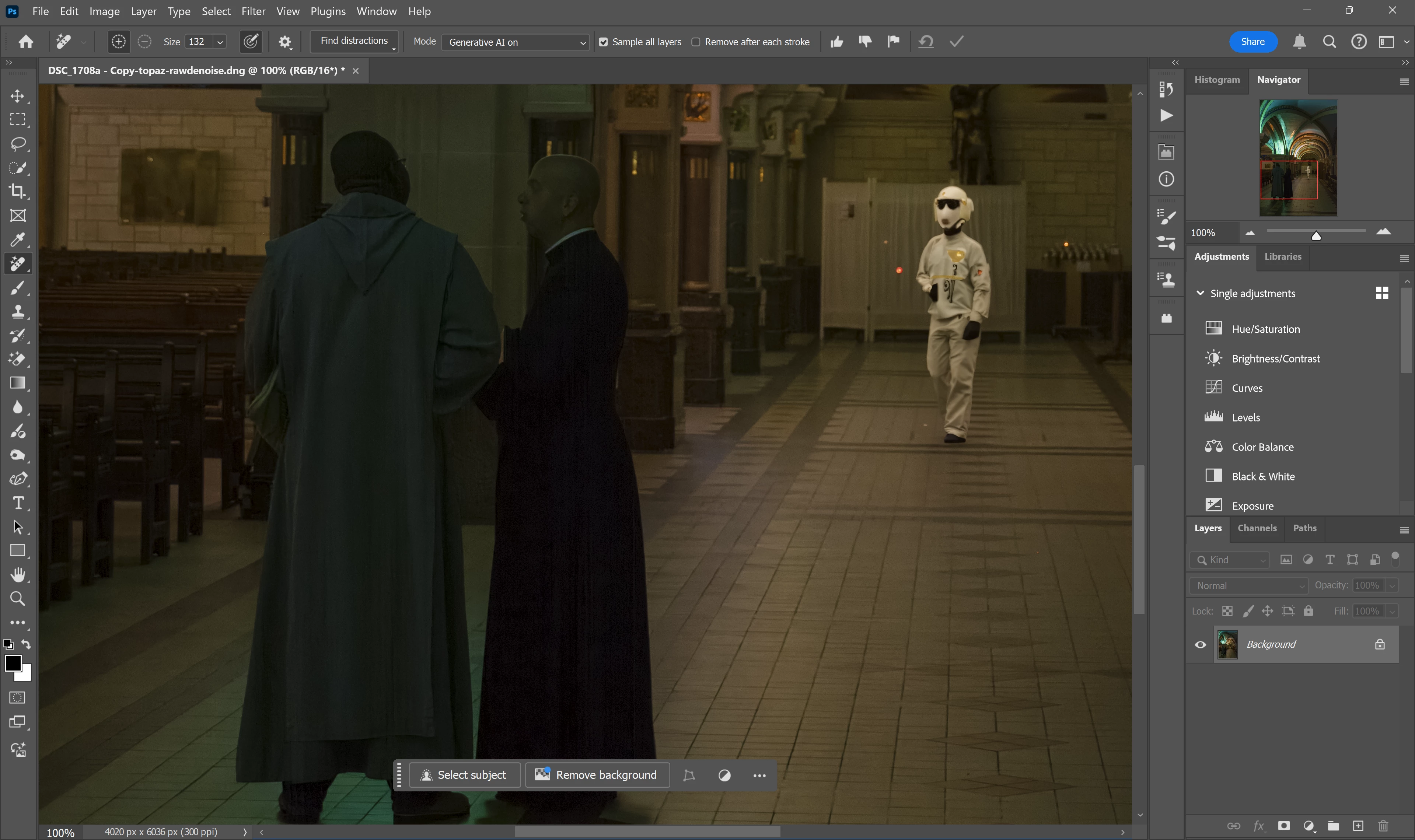Select the Crop tool

coord(18,191)
